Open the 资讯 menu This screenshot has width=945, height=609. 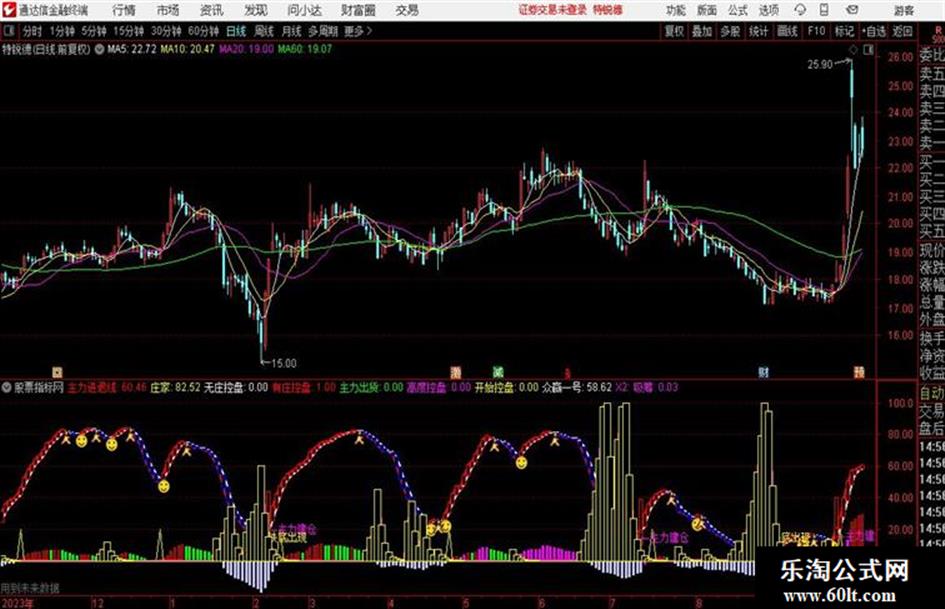(x=211, y=10)
